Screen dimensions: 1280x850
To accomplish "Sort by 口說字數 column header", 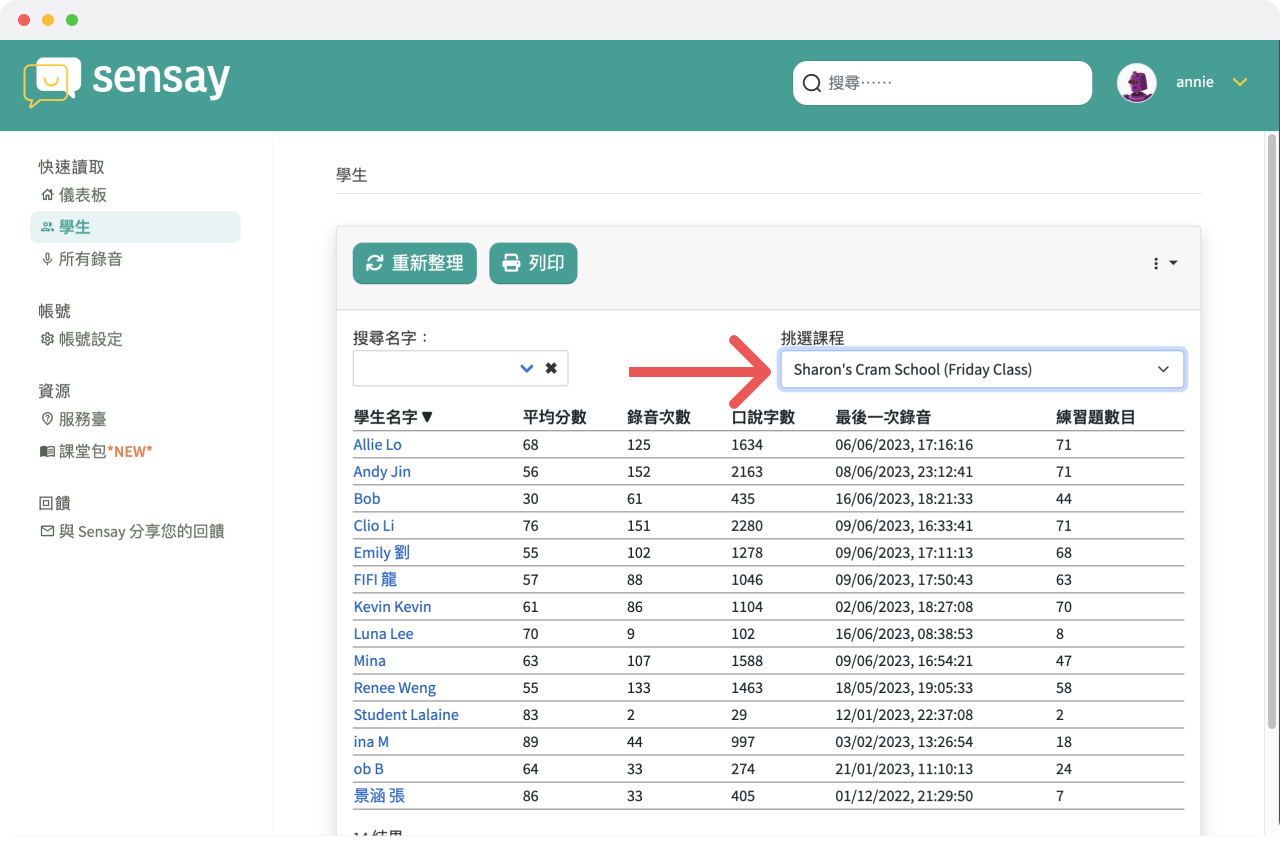I will click(763, 417).
